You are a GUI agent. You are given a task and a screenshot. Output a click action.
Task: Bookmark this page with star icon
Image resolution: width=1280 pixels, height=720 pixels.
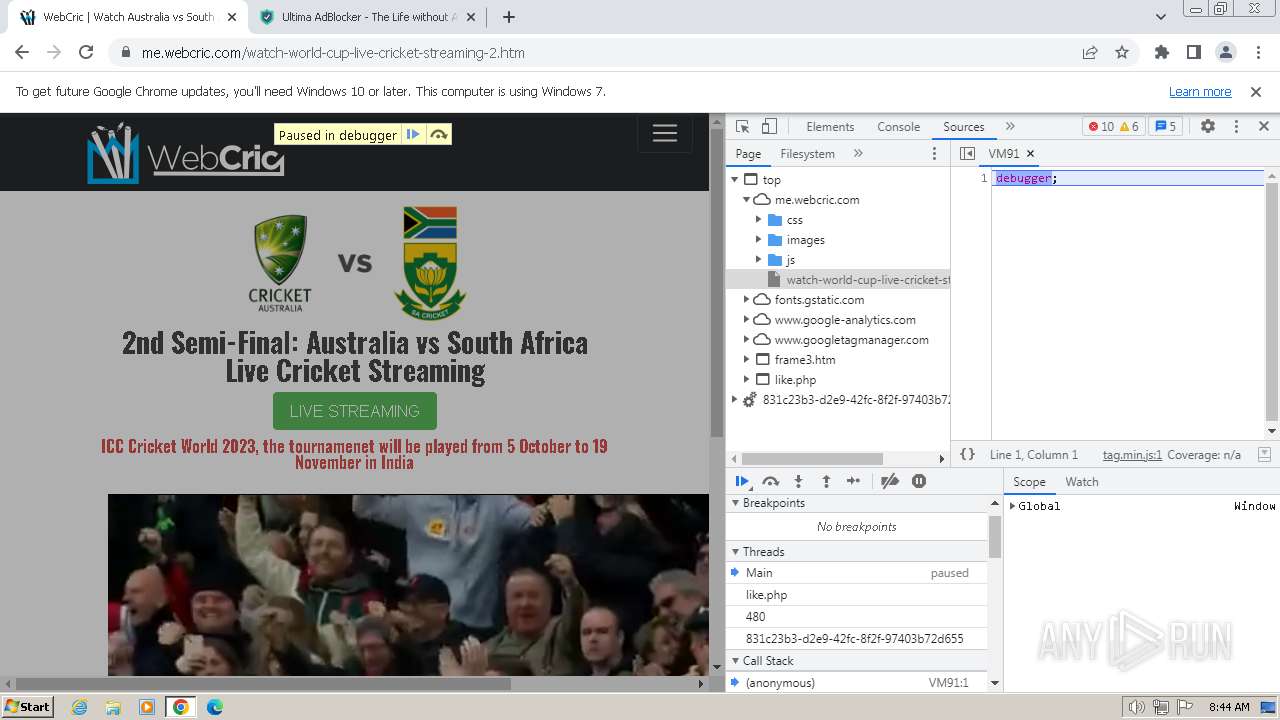pyautogui.click(x=1122, y=53)
